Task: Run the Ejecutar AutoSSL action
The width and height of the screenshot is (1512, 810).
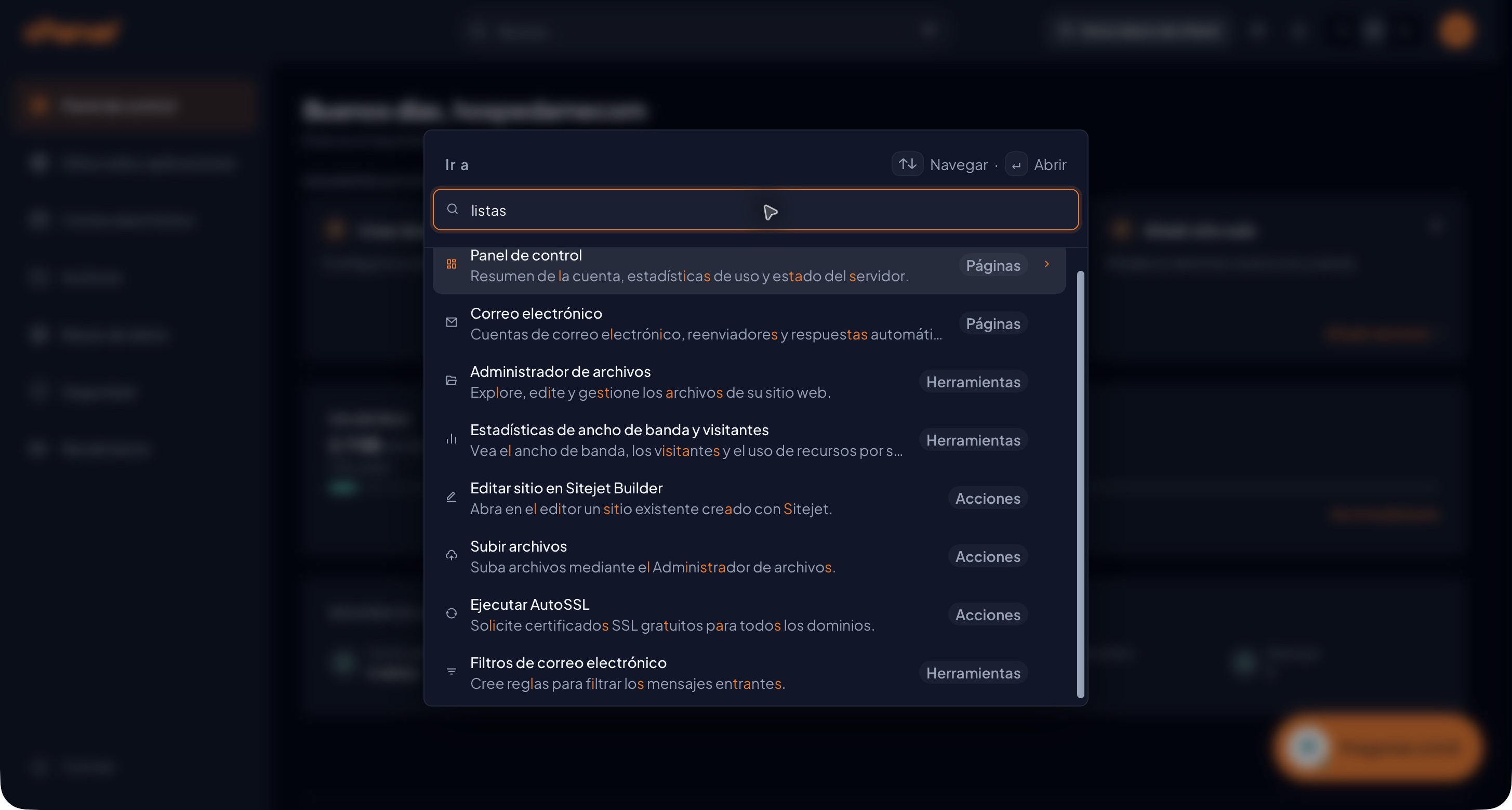Action: (x=749, y=615)
